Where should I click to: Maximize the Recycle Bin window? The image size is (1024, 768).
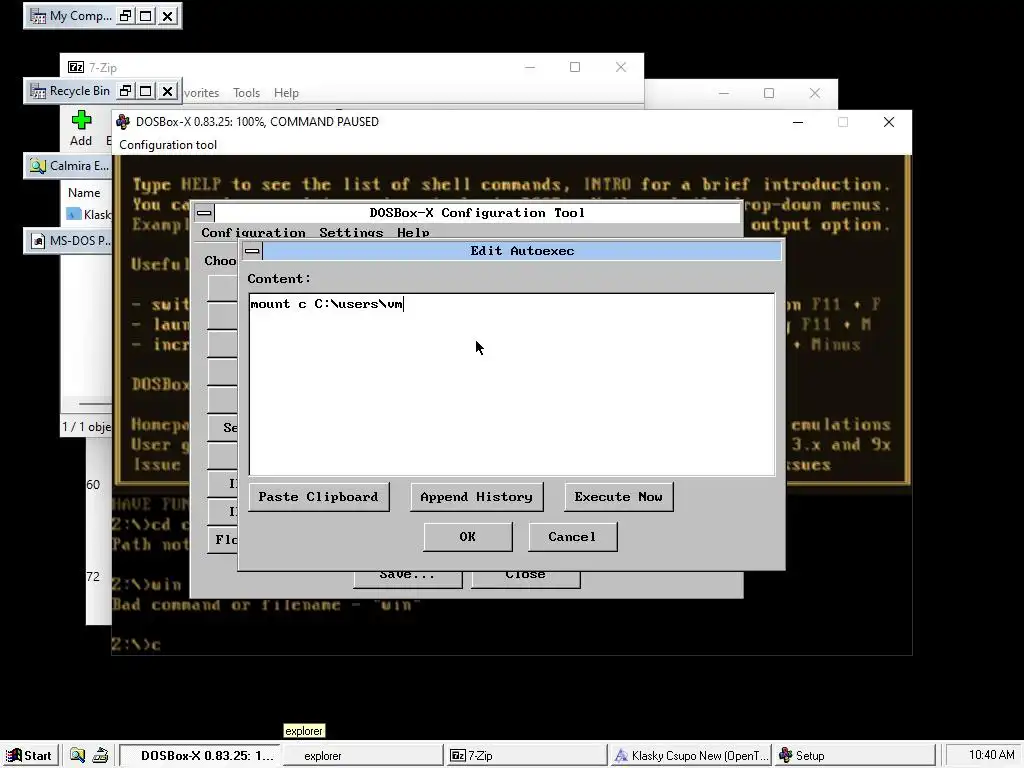click(x=146, y=91)
